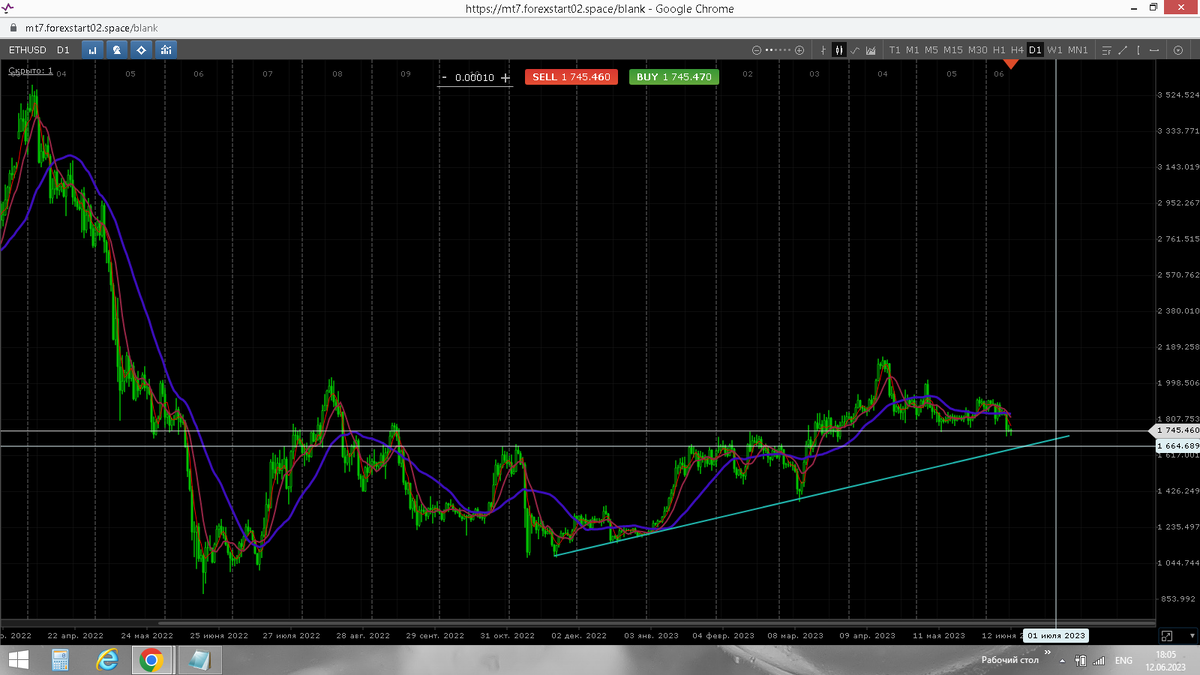The image size is (1200, 675).
Task: Select the vertical line drawing tool
Action: [1138, 50]
